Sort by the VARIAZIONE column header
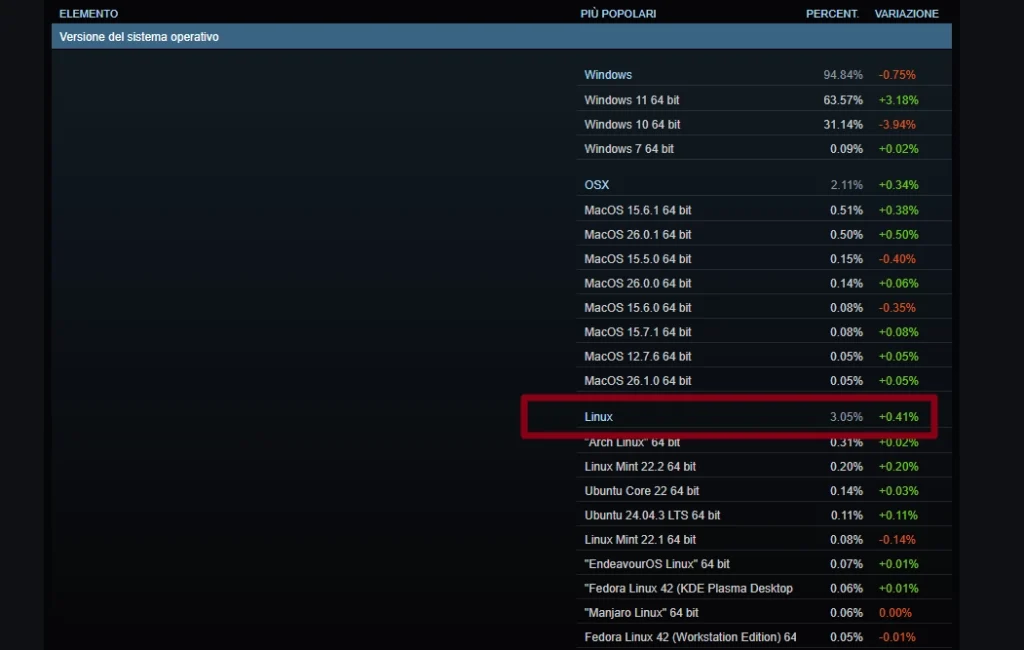Image resolution: width=1024 pixels, height=650 pixels. click(907, 13)
